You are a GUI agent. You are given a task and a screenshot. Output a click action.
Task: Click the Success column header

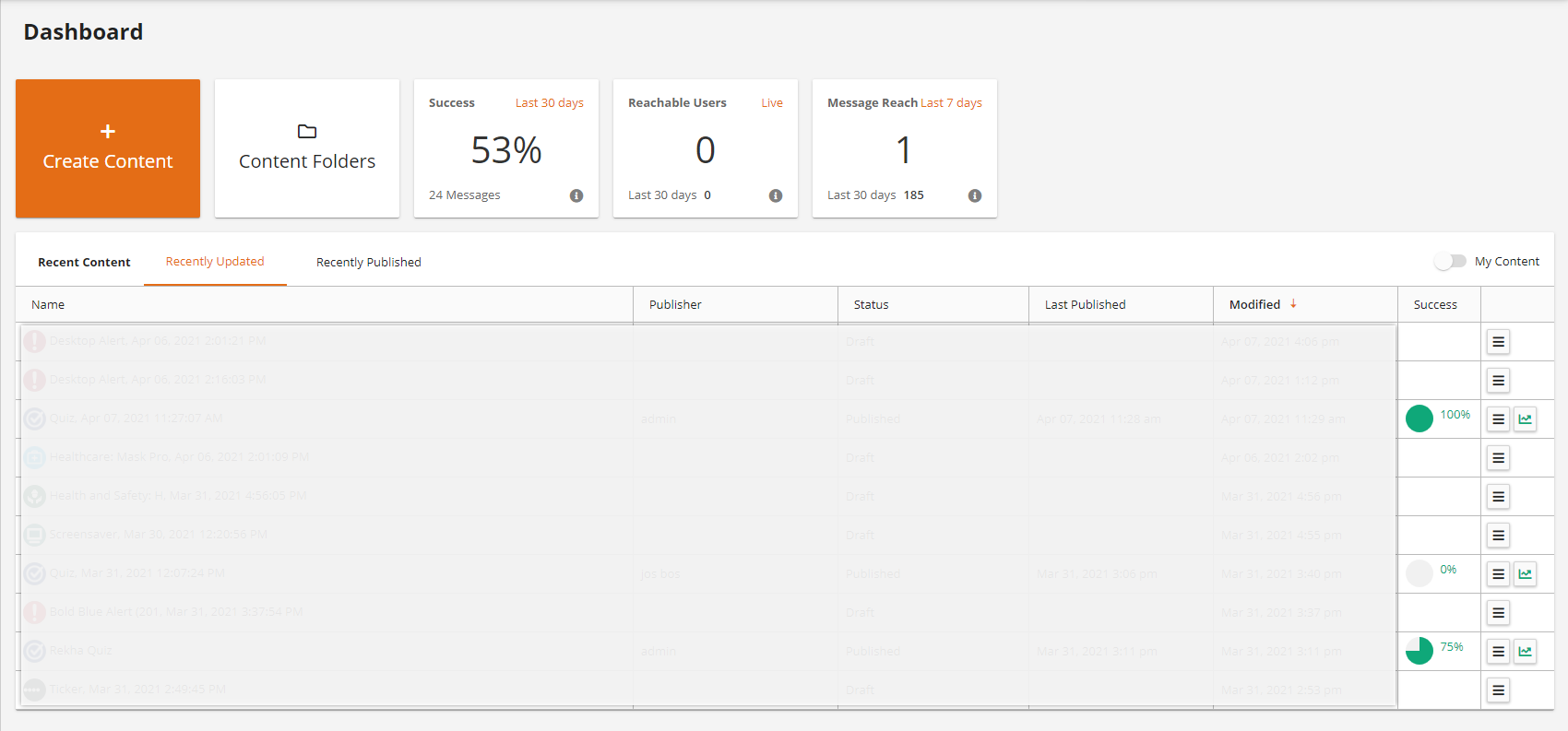click(x=1435, y=305)
